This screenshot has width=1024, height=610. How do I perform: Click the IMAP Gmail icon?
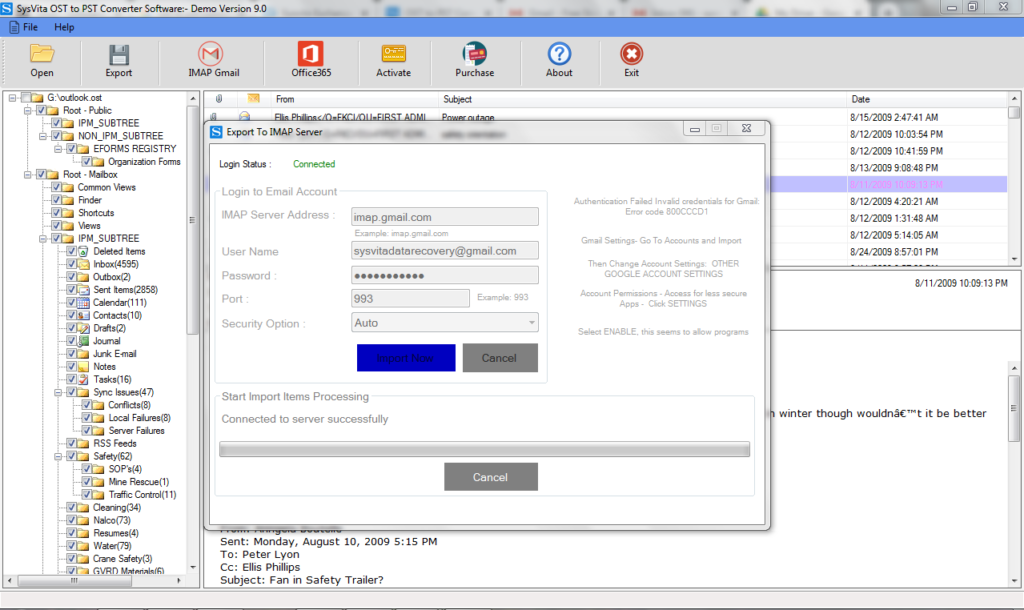pyautogui.click(x=210, y=60)
